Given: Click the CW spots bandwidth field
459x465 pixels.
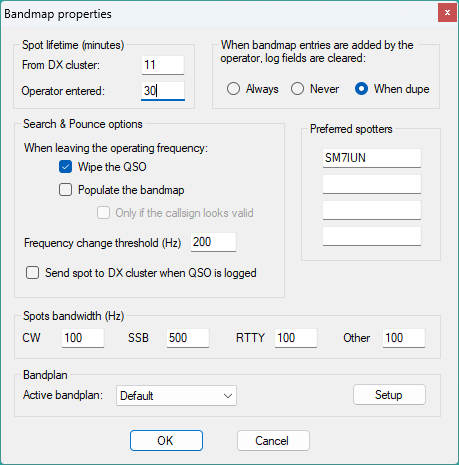Looking at the screenshot, I should (x=83, y=338).
